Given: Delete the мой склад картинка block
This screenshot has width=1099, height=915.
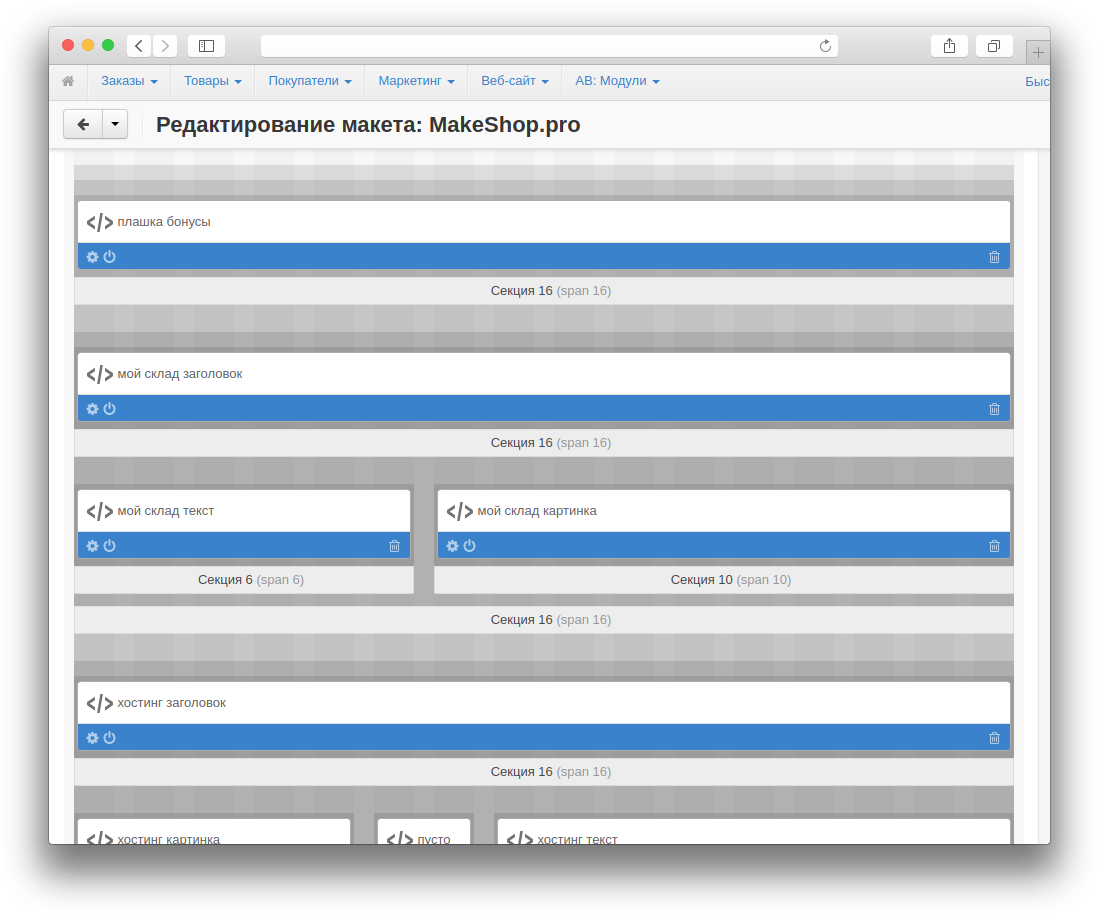Looking at the screenshot, I should [994, 545].
